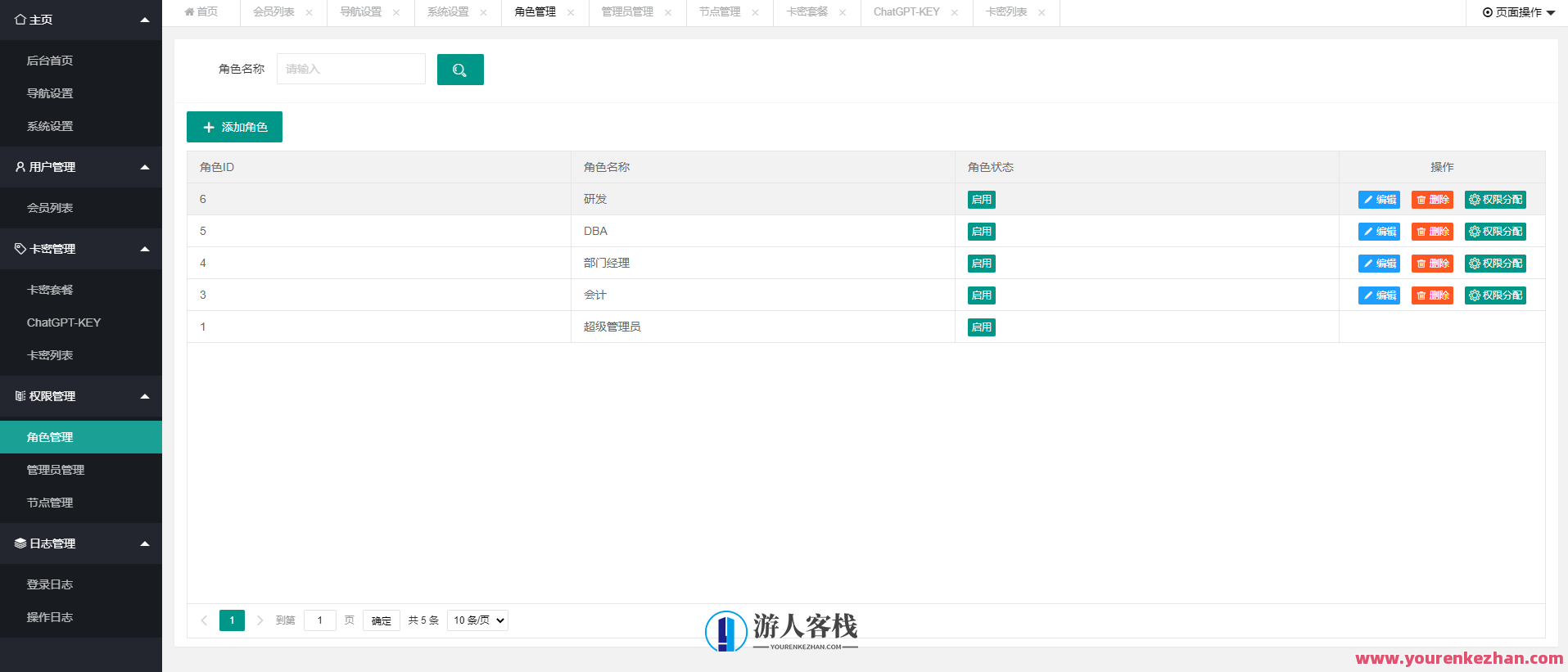Collapse the 卡密管理 sidebar section
The height and width of the screenshot is (672, 1568).
tap(145, 249)
